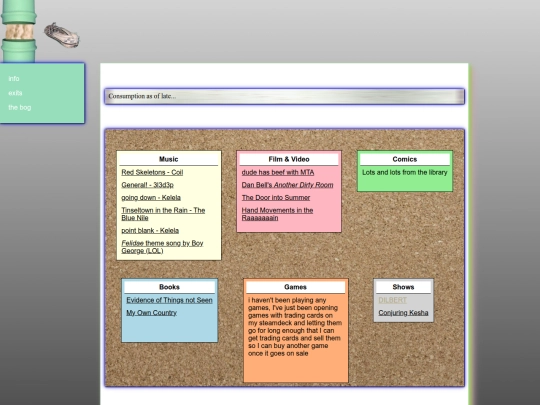Open Evidence of Things not Seen book link
Screen dimensions: 540x405
point(169,300)
